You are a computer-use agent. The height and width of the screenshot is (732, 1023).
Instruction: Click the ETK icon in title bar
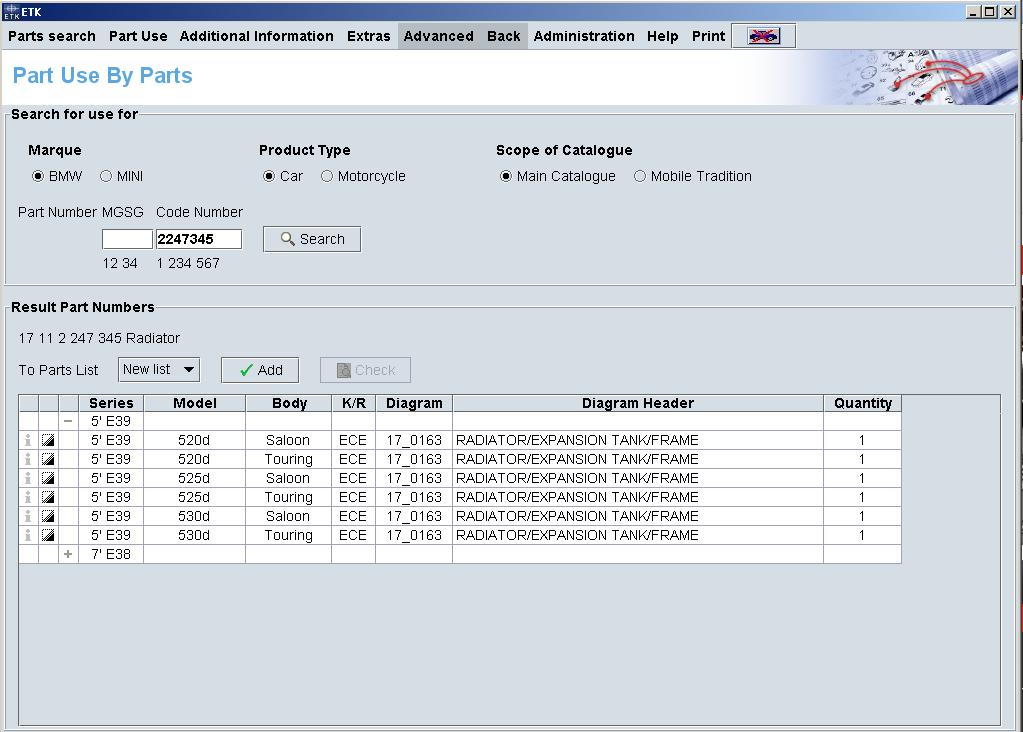click(11, 11)
